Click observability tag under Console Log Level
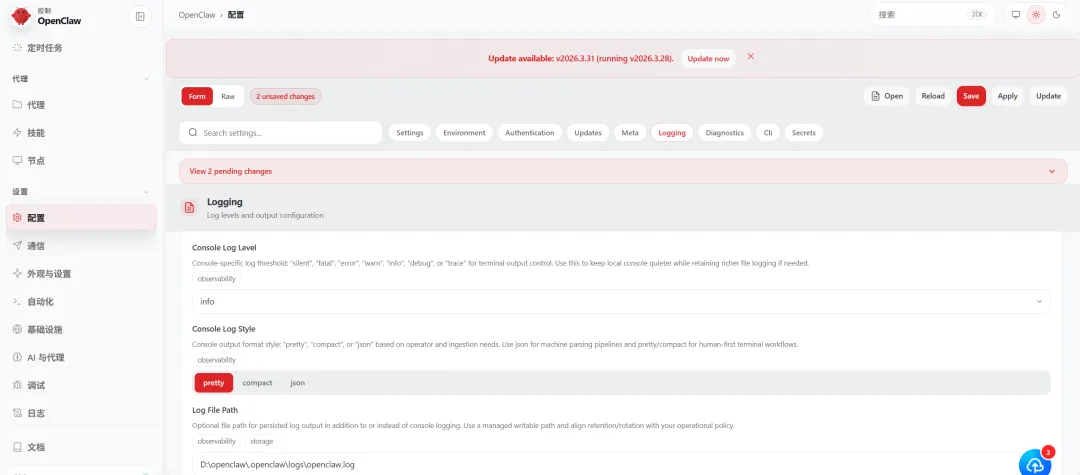 (x=216, y=279)
